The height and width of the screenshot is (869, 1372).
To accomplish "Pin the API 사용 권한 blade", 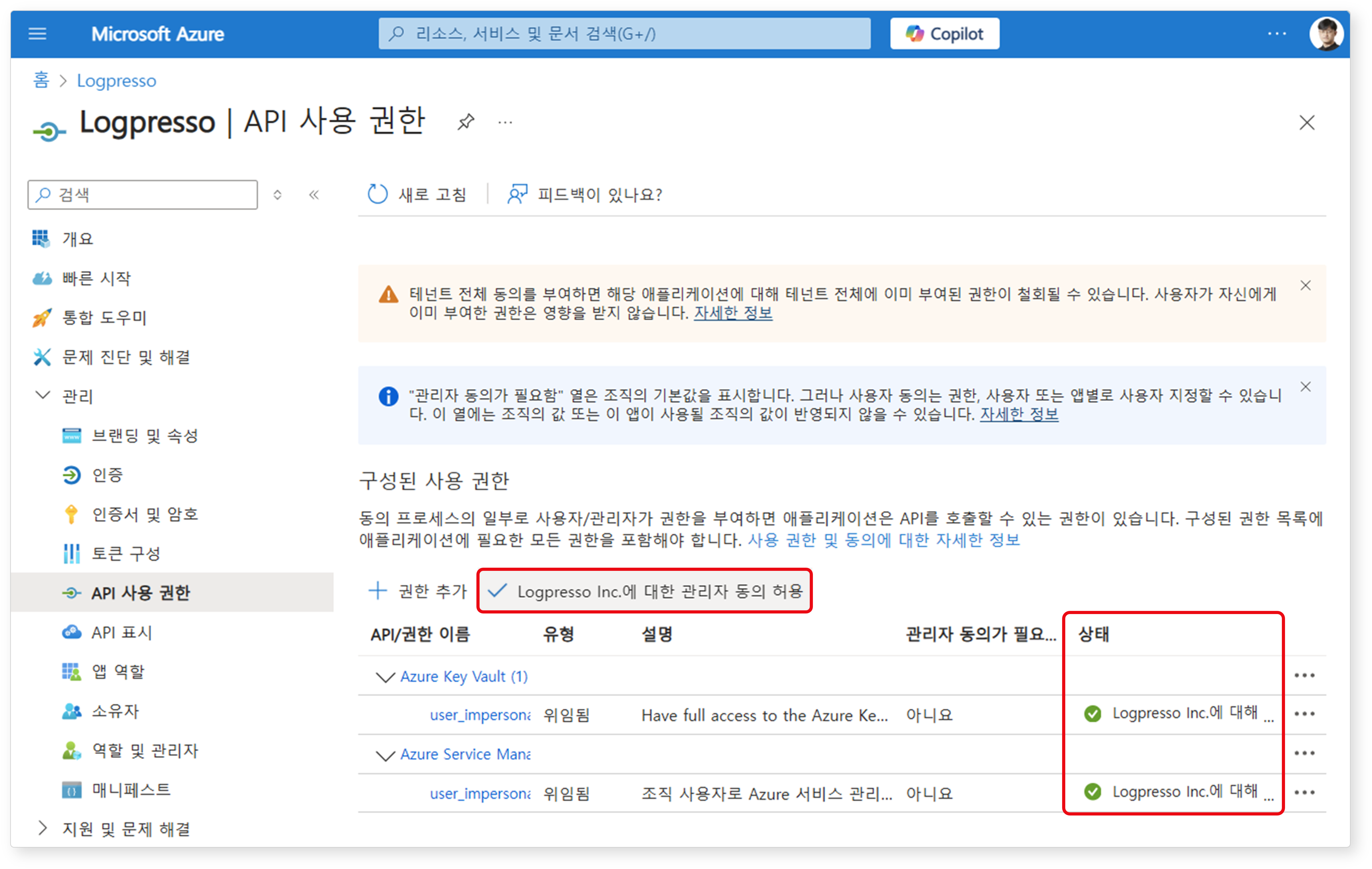I will coord(466,121).
